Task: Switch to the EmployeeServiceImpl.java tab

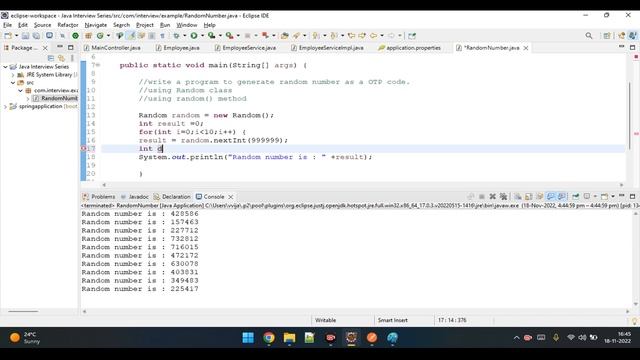Action: (x=327, y=48)
